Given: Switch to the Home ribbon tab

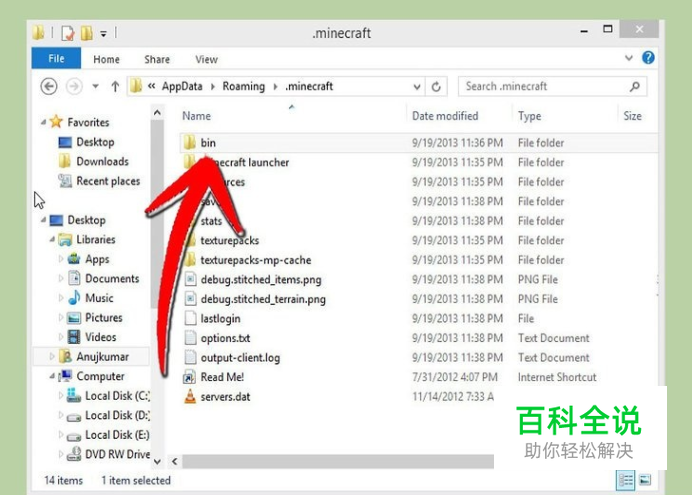Looking at the screenshot, I should click(x=106, y=60).
